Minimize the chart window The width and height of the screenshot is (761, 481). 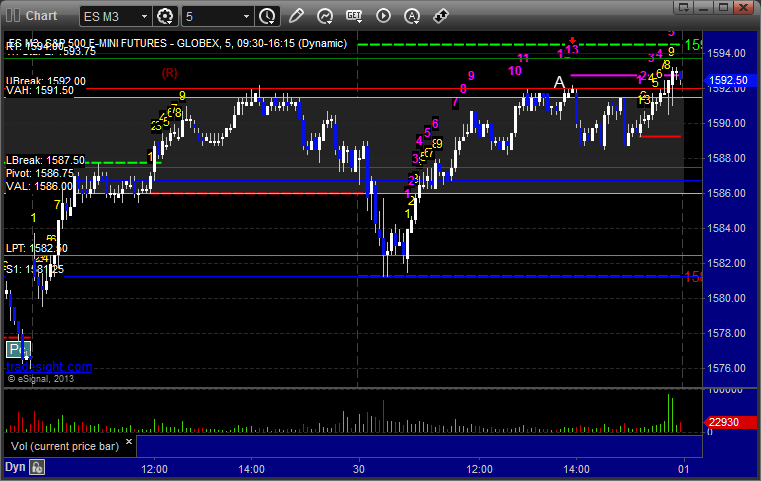(704, 7)
